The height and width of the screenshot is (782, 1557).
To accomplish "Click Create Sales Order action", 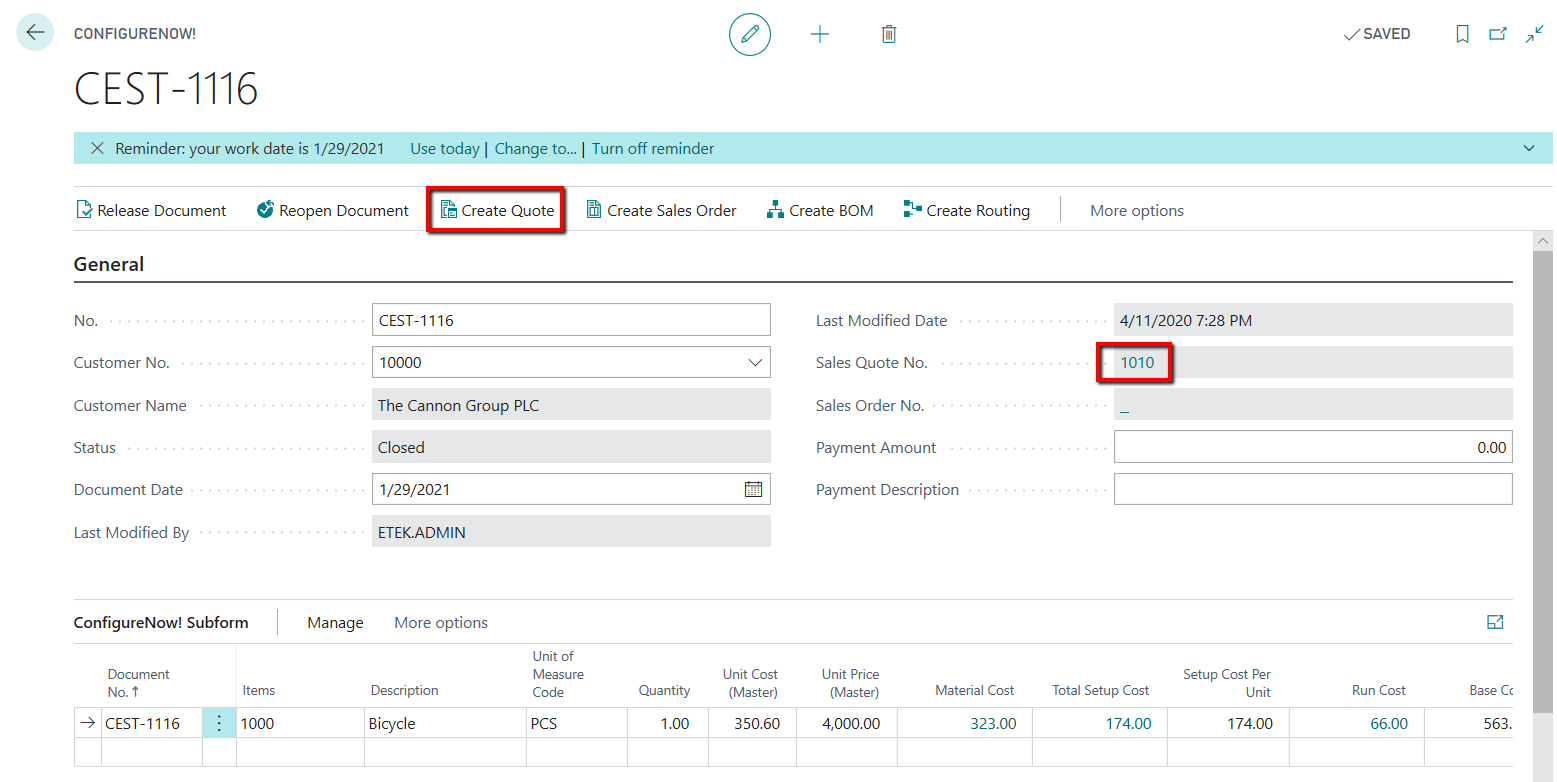I will point(661,210).
